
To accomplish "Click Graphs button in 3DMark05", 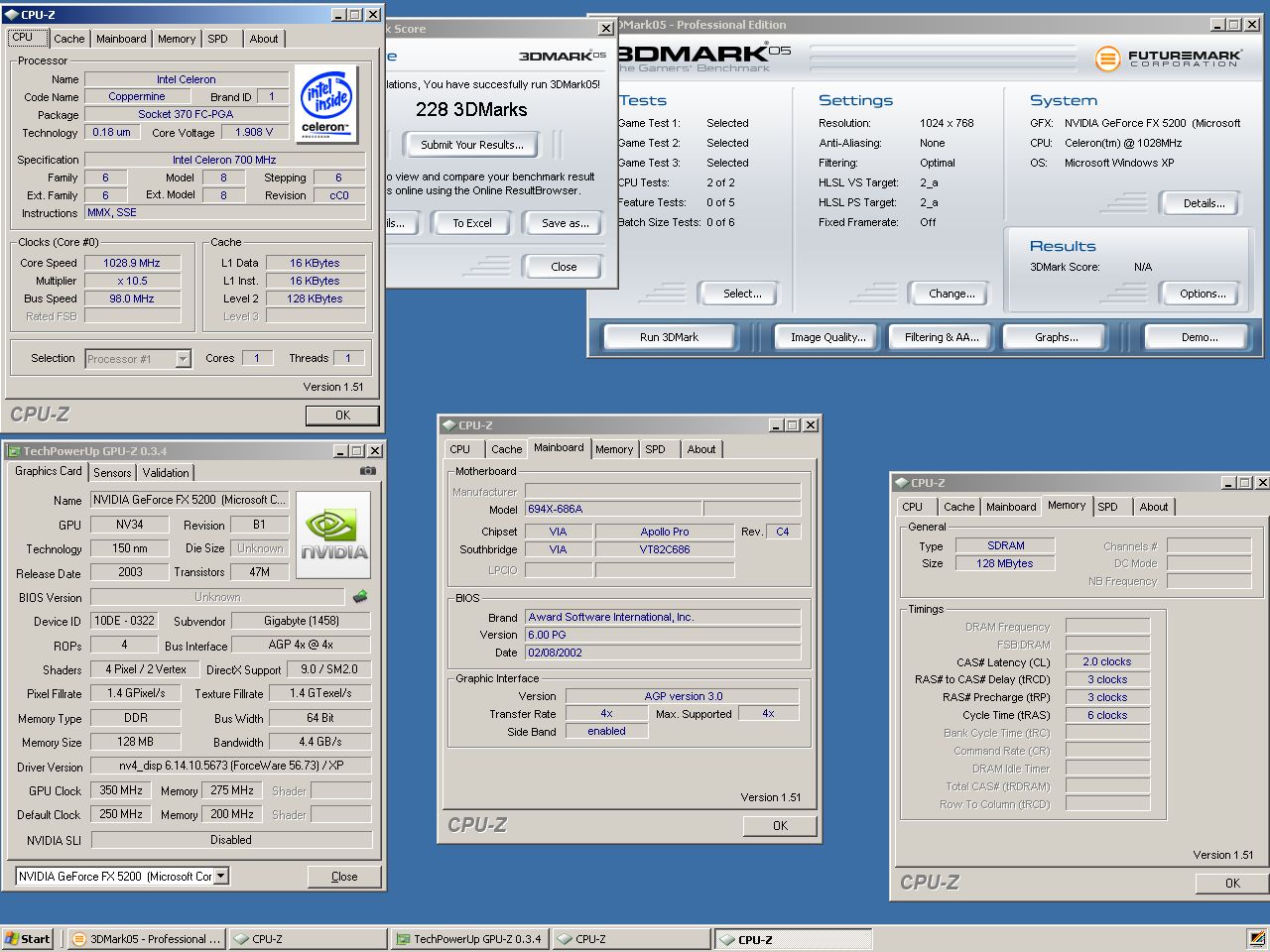I will pos(1056,337).
